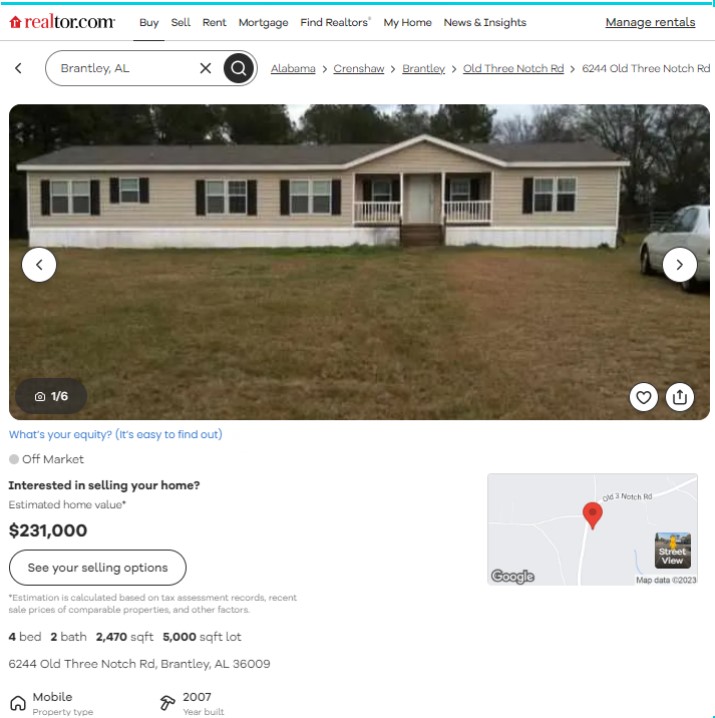
Task: Click the realtor.com home logo
Action: coord(62,22)
